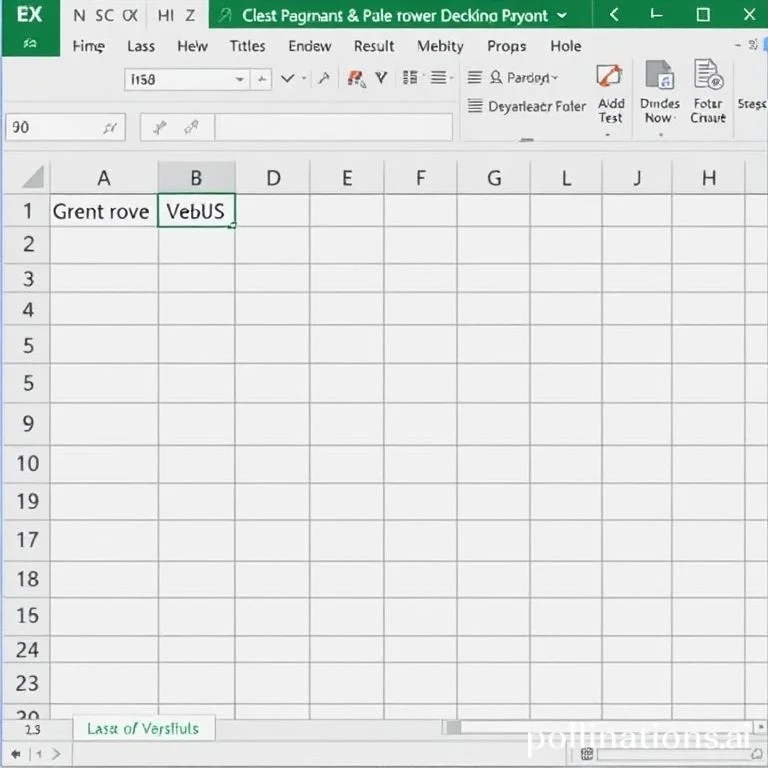
Task: Click the Deyarleacr Foler button
Action: (536, 106)
